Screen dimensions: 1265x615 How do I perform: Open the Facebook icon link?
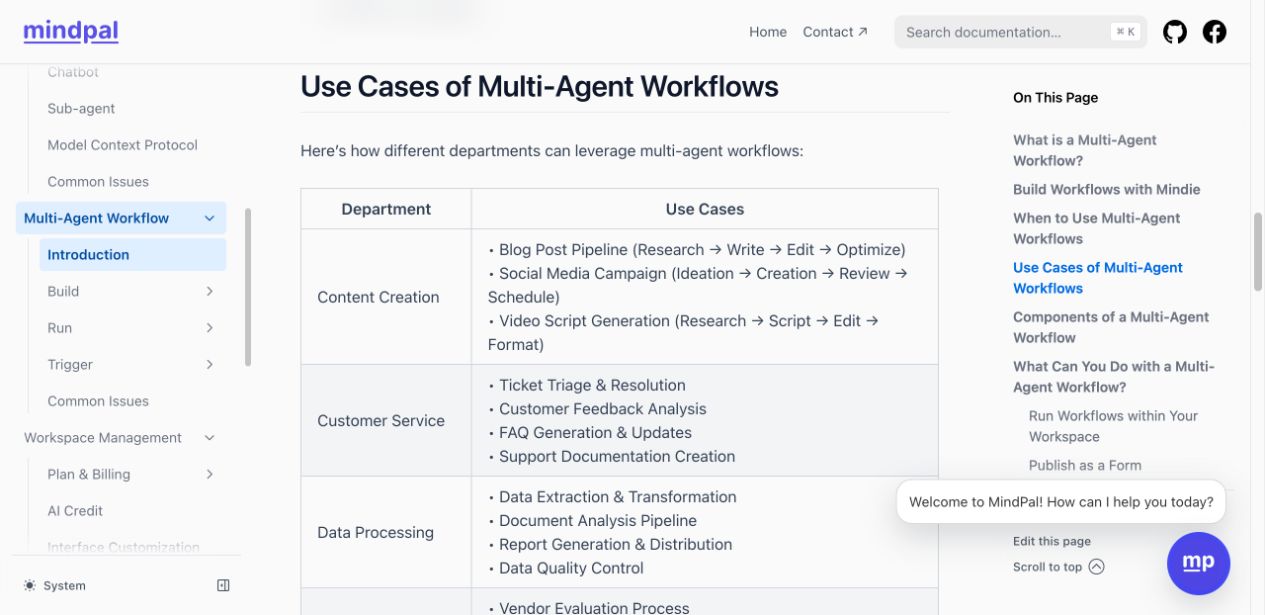tap(1214, 32)
